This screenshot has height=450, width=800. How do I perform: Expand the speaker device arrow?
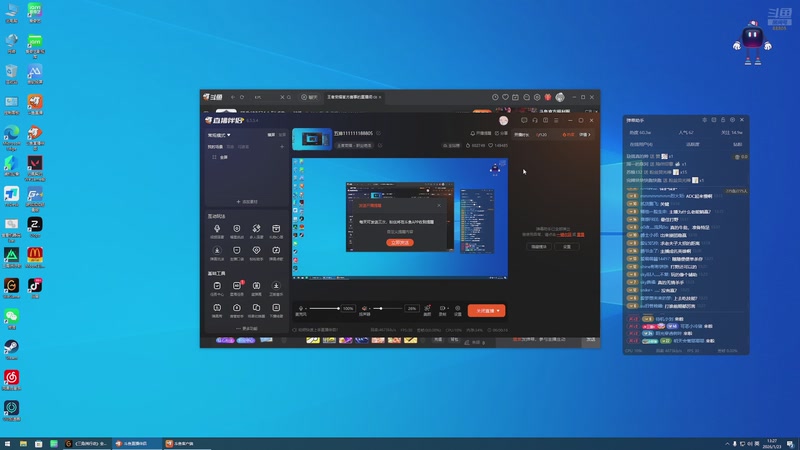(368, 309)
